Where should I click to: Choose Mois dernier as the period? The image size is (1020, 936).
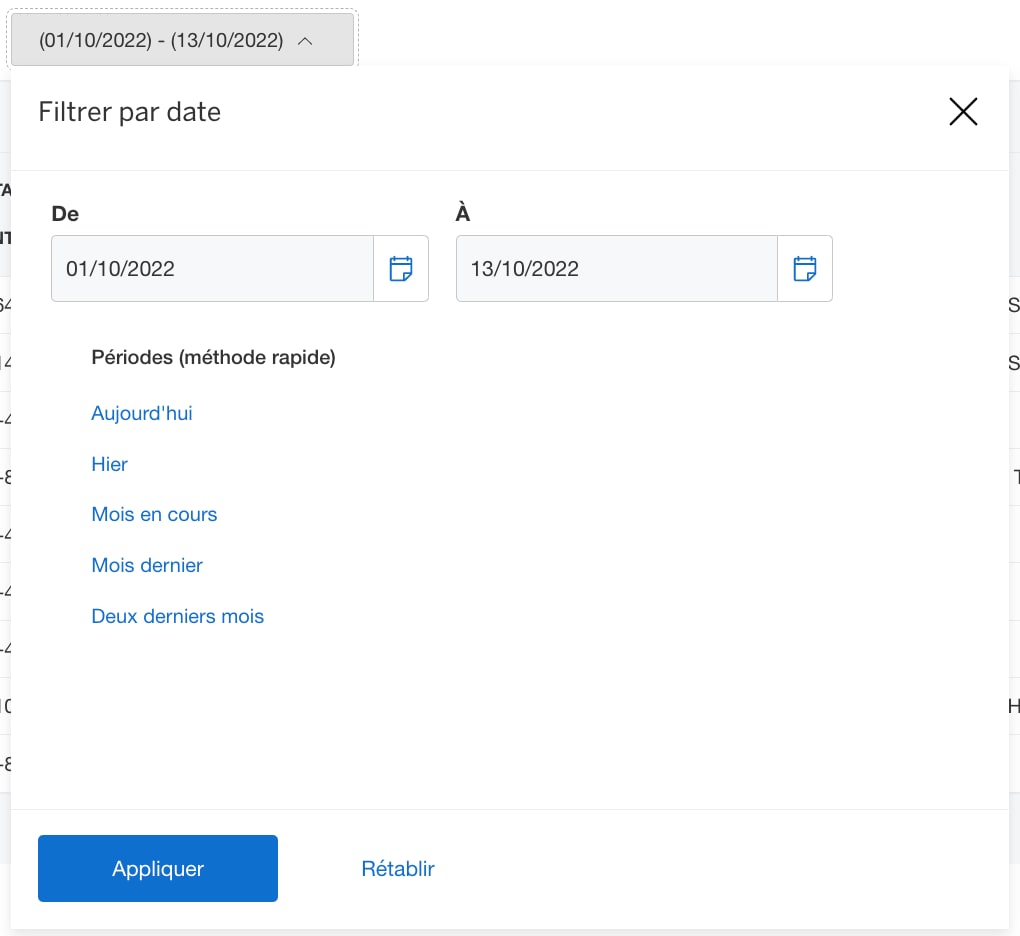tap(147, 565)
